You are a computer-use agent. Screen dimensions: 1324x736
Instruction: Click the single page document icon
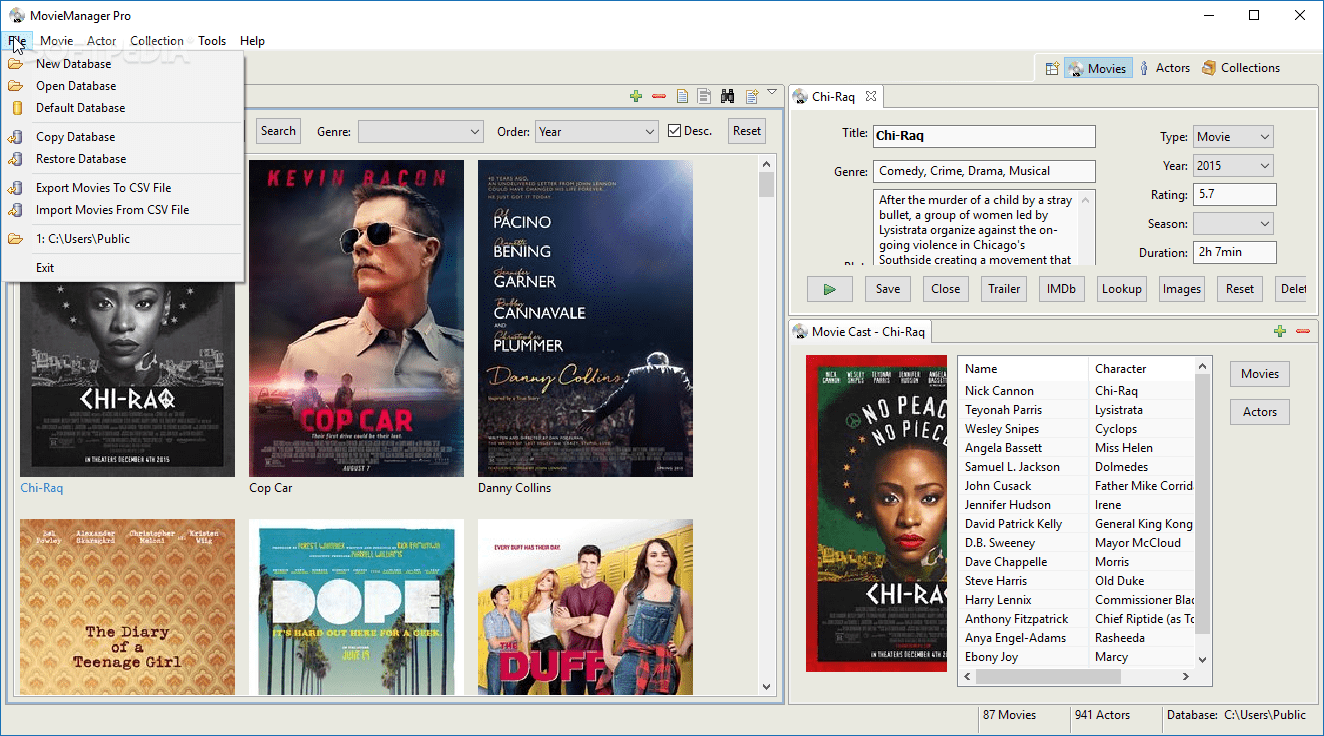point(682,96)
